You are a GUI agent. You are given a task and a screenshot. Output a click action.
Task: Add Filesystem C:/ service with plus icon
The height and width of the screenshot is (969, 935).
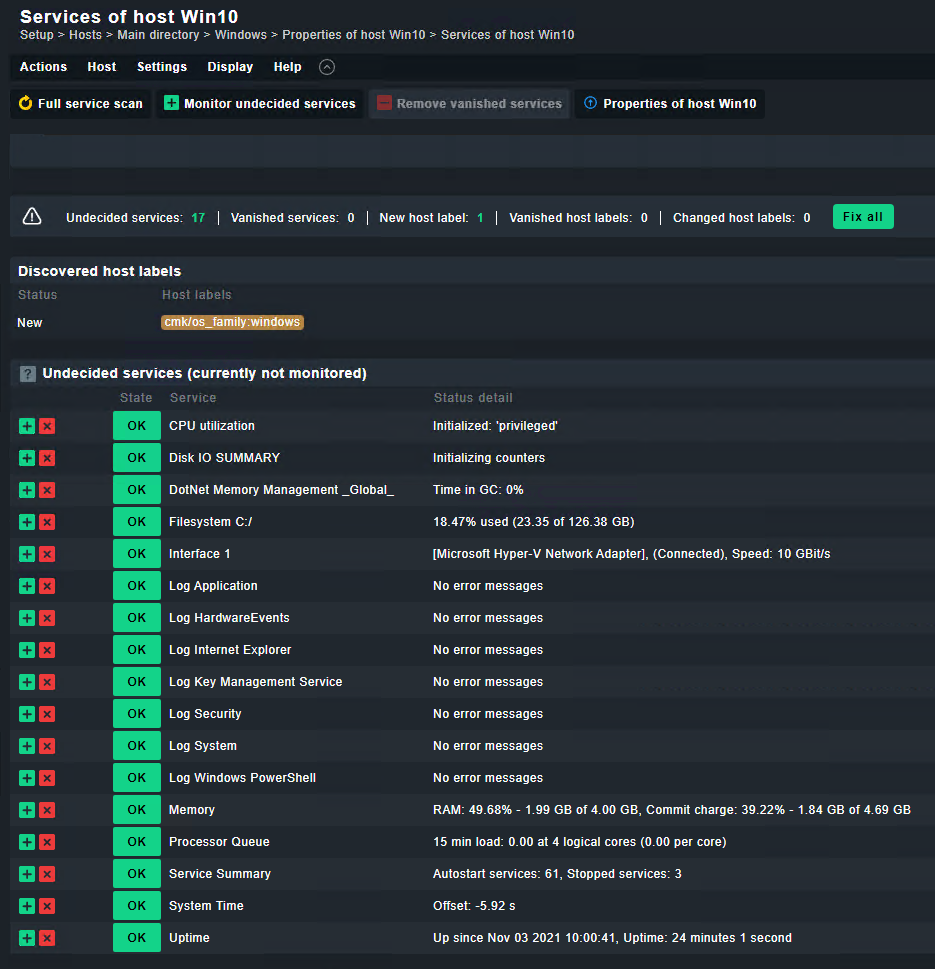pyautogui.click(x=27, y=522)
